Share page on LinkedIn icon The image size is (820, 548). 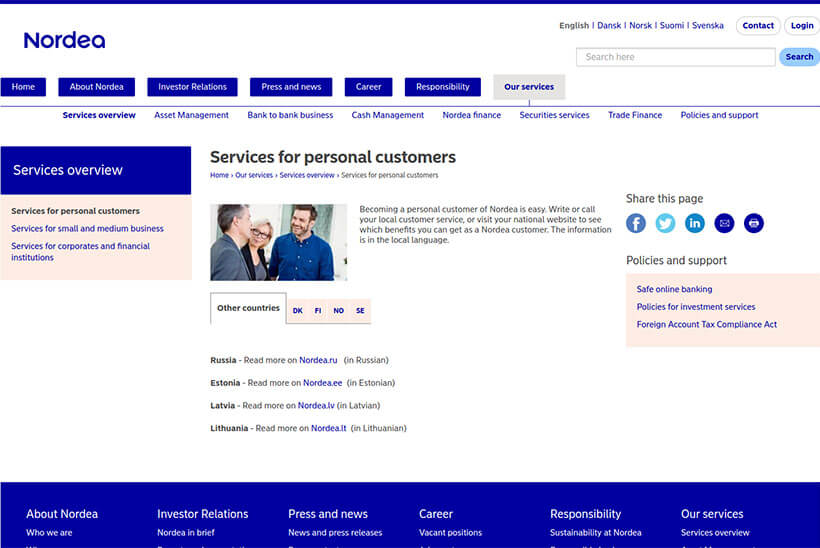pyautogui.click(x=694, y=223)
